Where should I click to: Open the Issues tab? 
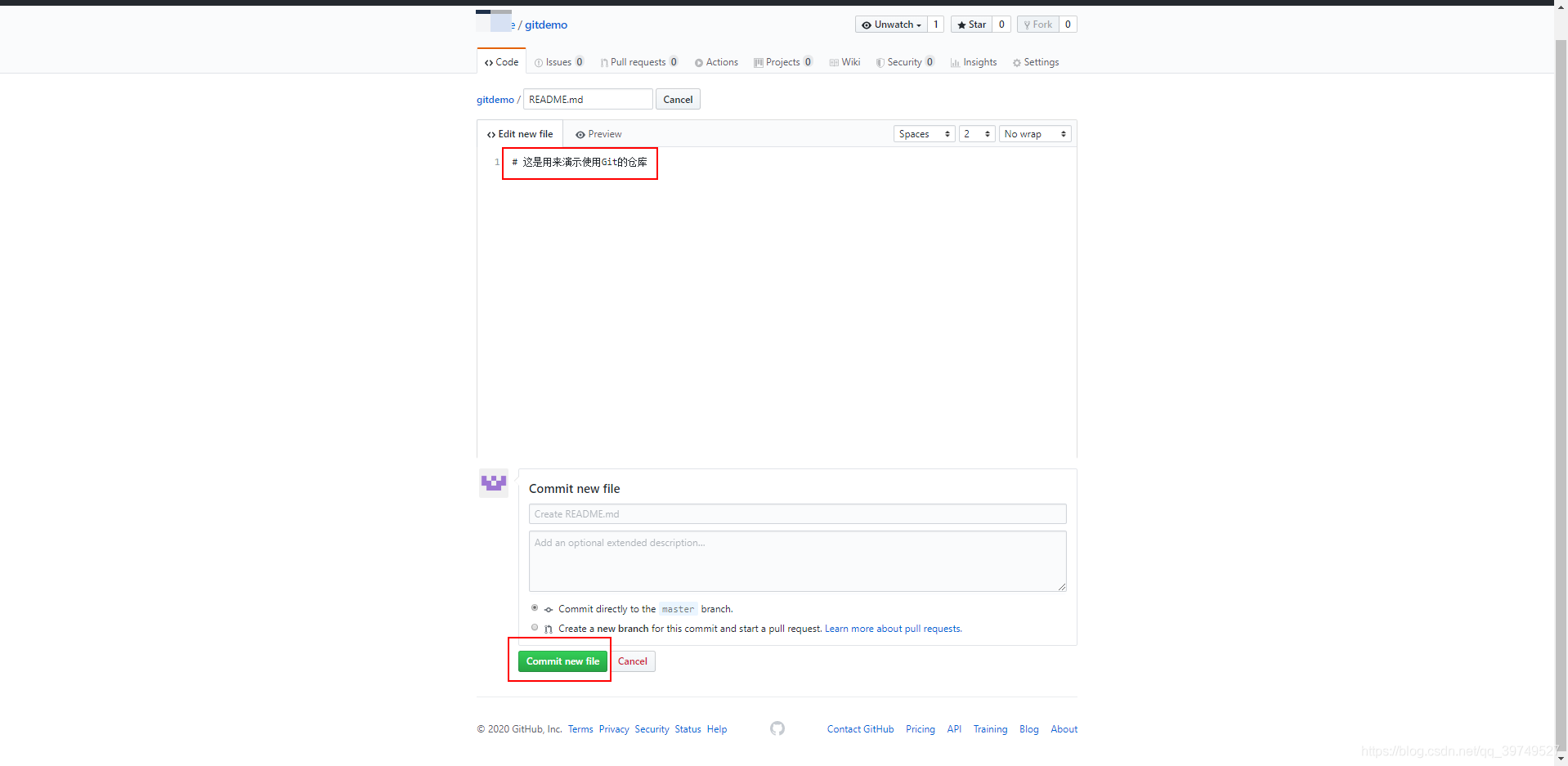point(559,62)
